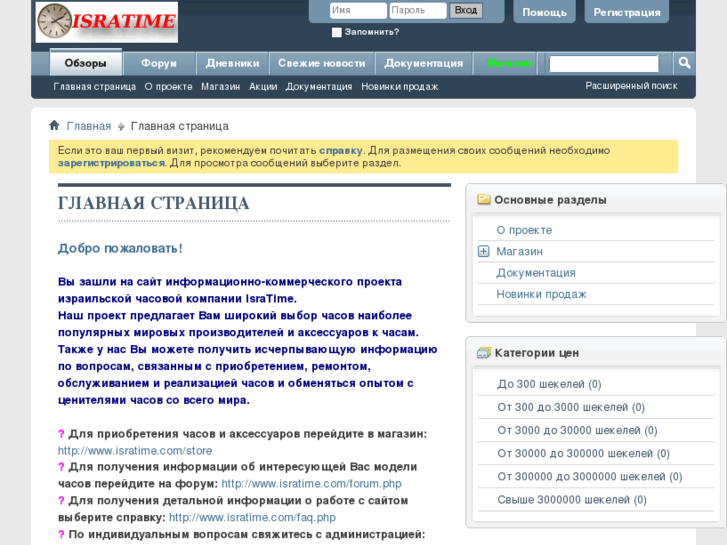Click the search magnifier icon
Image resolution: width=727 pixels, height=545 pixels.
click(x=684, y=63)
